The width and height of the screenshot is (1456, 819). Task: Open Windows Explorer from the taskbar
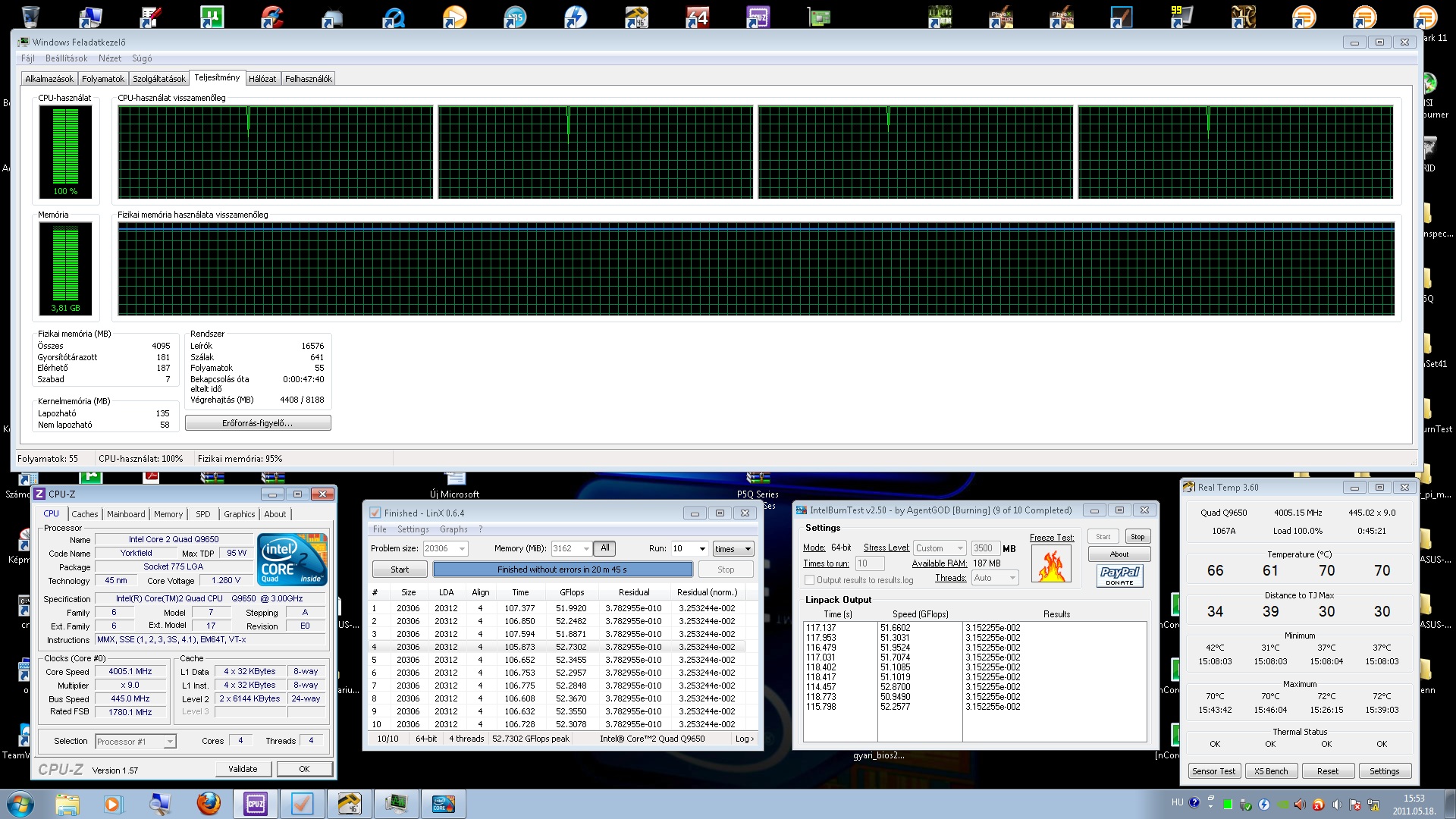pyautogui.click(x=67, y=804)
